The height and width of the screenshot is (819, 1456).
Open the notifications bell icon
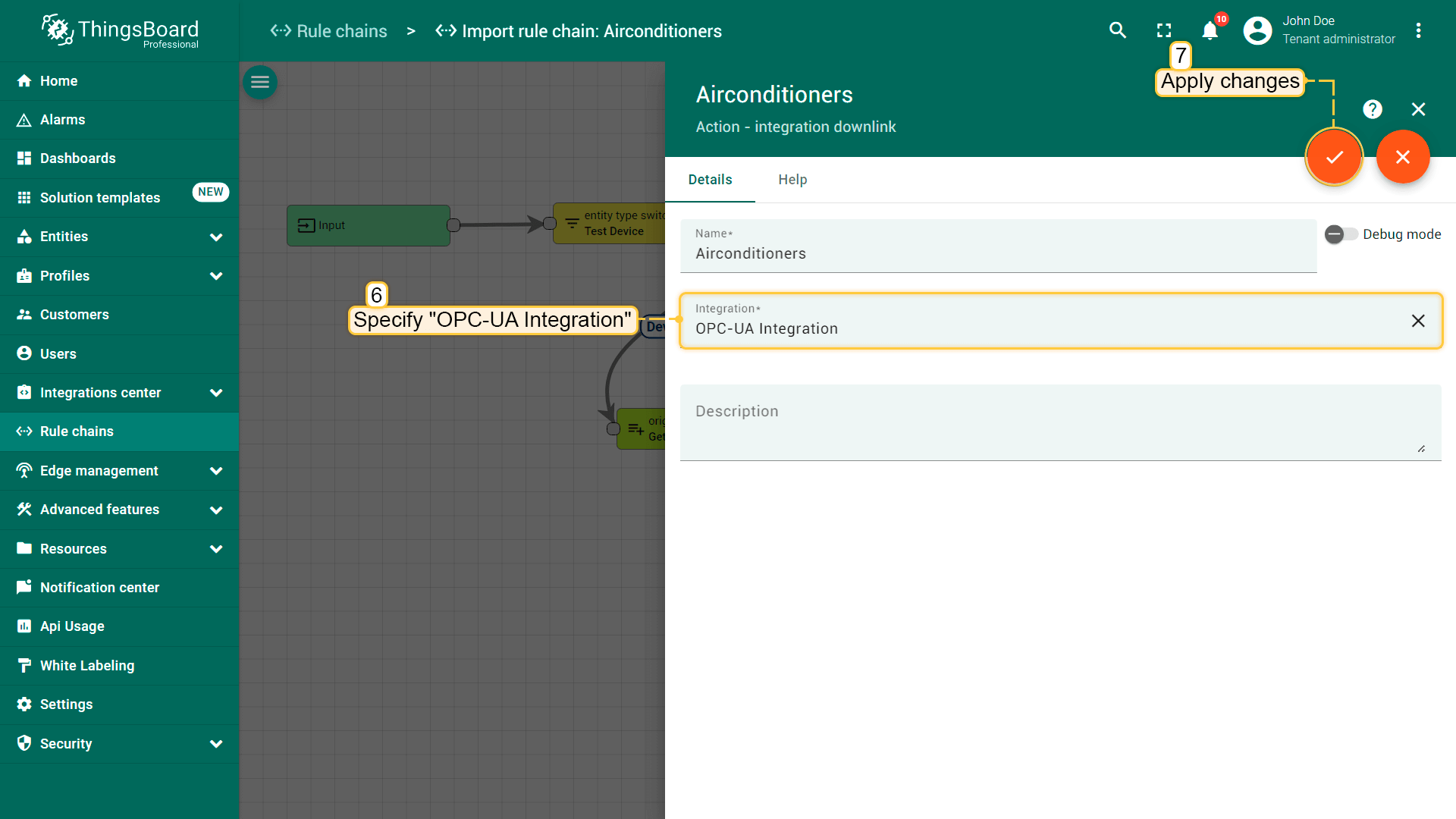tap(1210, 31)
